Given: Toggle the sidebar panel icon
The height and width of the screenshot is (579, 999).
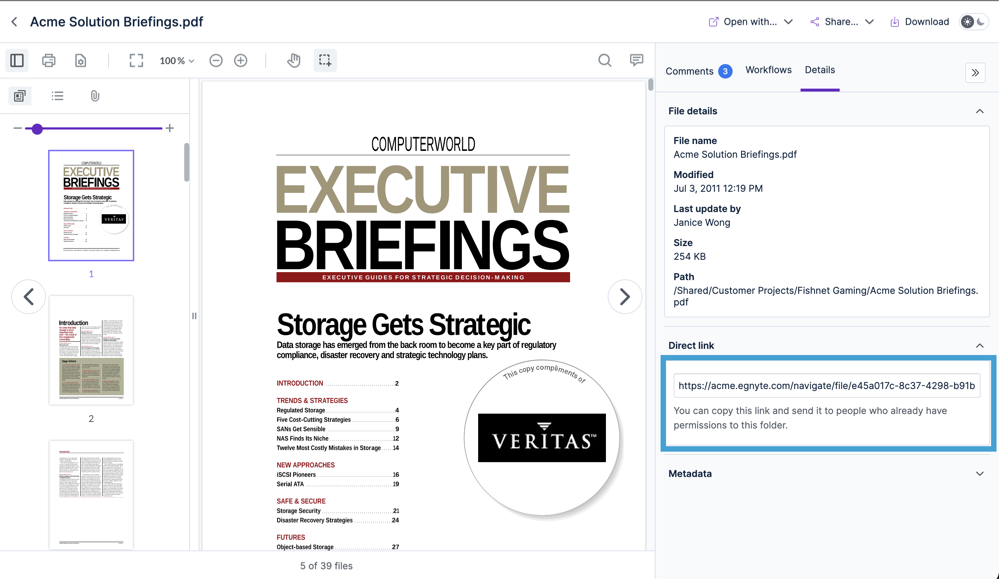Looking at the screenshot, I should point(17,61).
